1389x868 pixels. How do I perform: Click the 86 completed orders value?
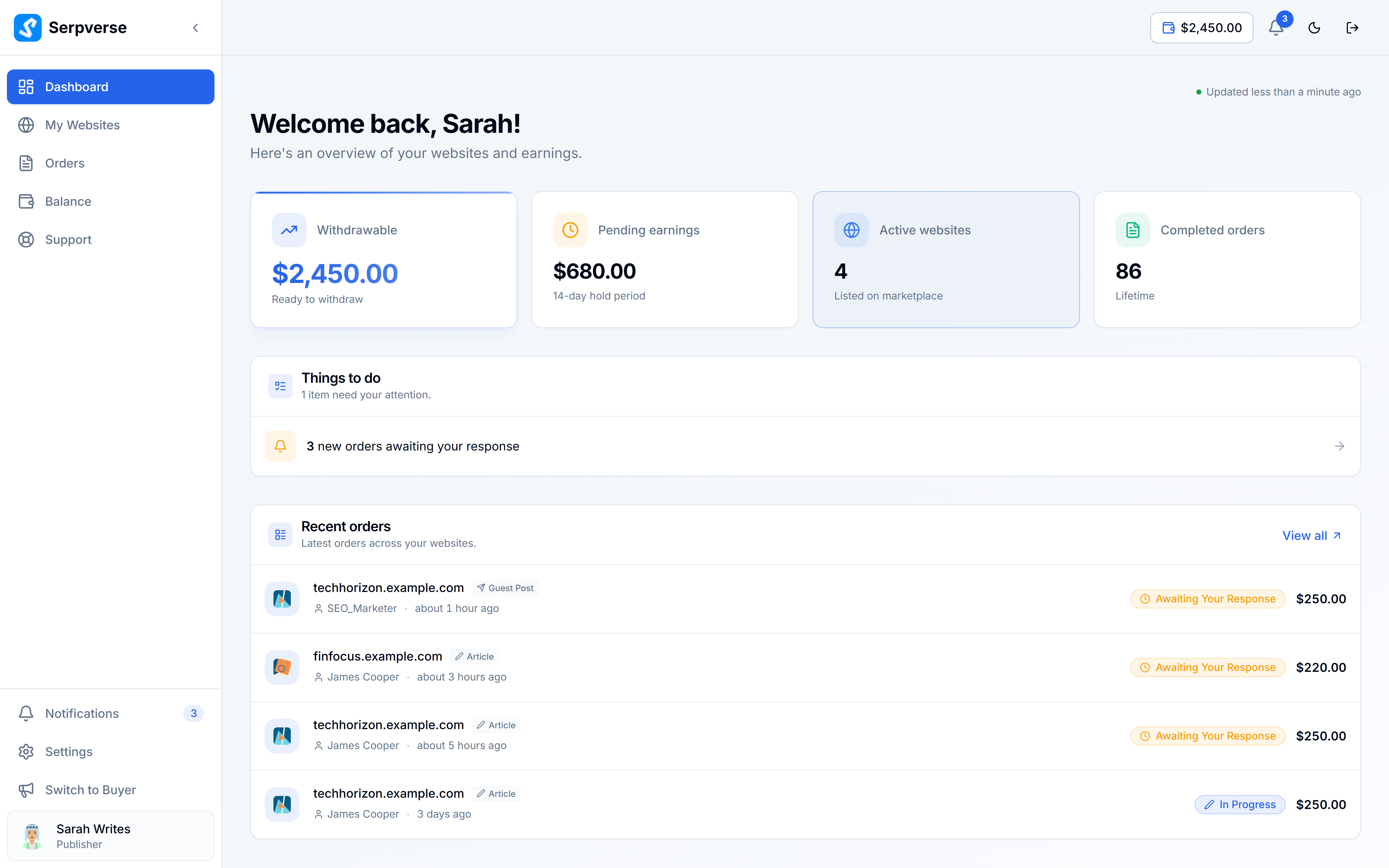coord(1128,271)
